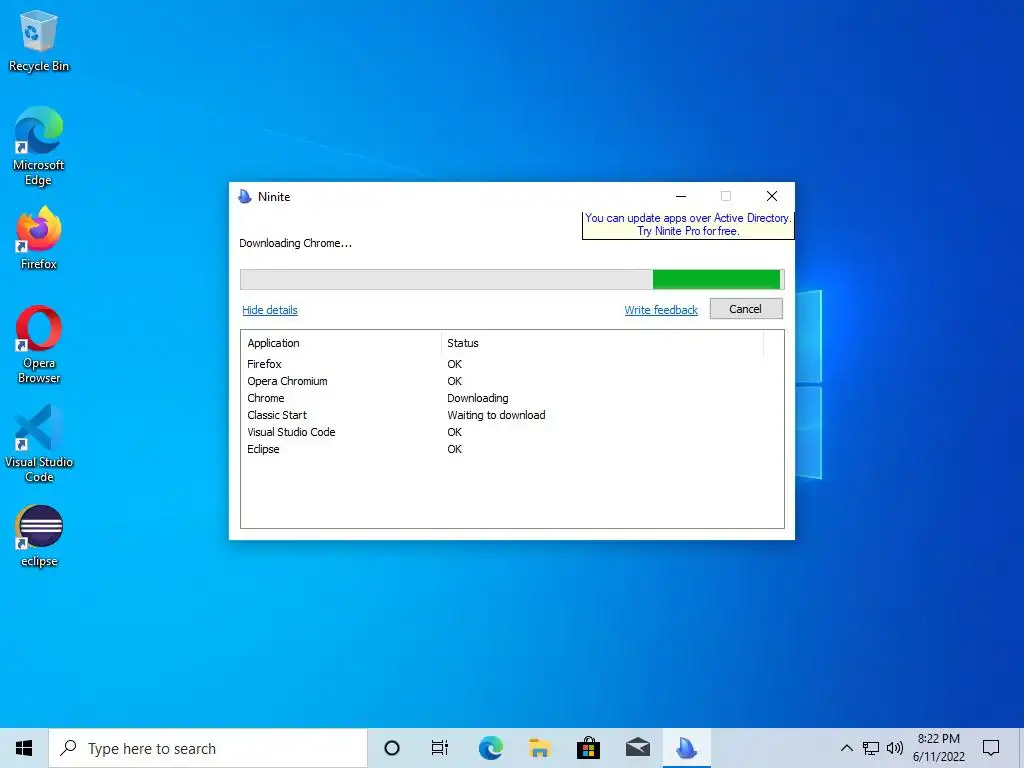Open the Recycle Bin desktop icon

pyautogui.click(x=39, y=41)
